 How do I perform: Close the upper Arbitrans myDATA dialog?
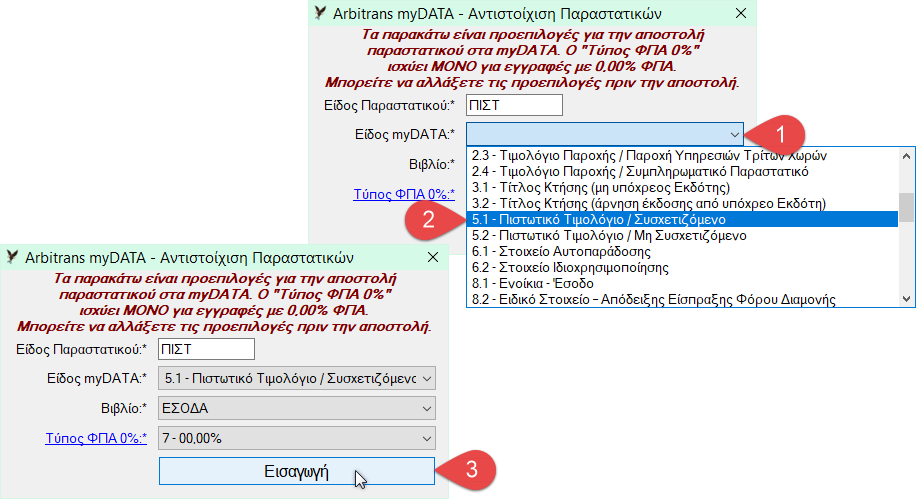coord(741,13)
